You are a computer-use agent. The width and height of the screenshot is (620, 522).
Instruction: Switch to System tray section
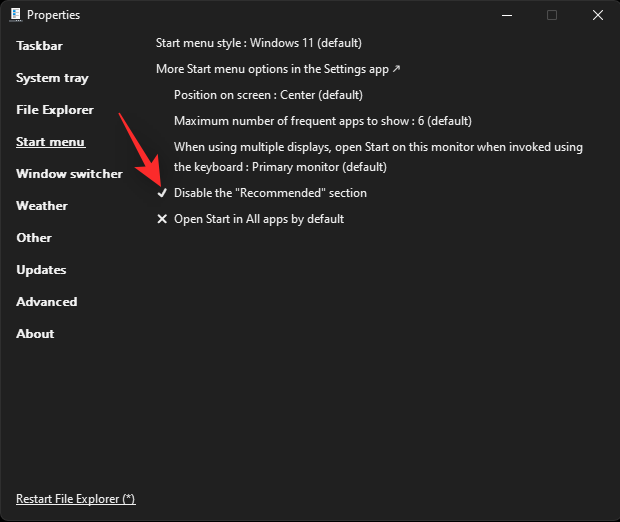(x=52, y=78)
